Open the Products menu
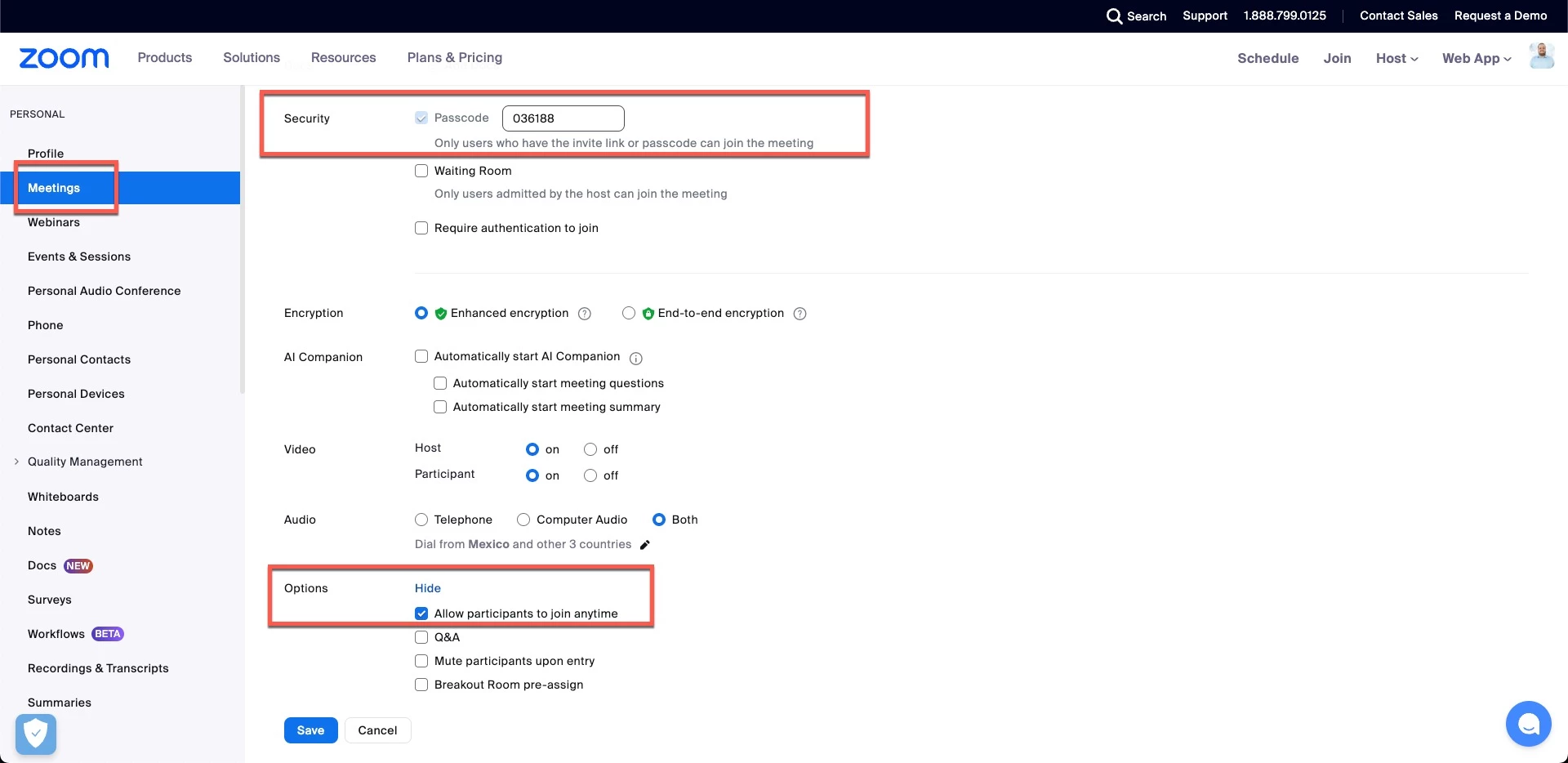Image resolution: width=1568 pixels, height=763 pixels. tap(165, 57)
